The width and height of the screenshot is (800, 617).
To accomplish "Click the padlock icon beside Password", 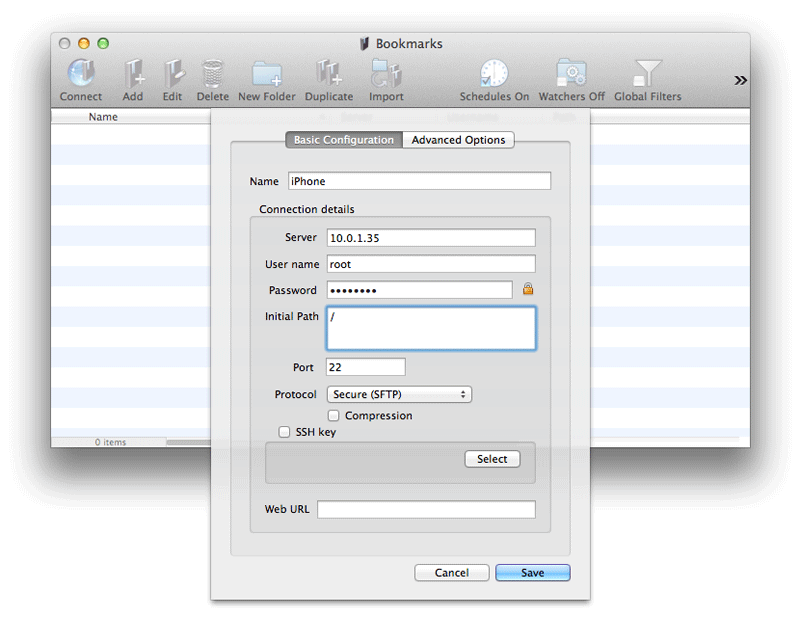I will click(528, 289).
